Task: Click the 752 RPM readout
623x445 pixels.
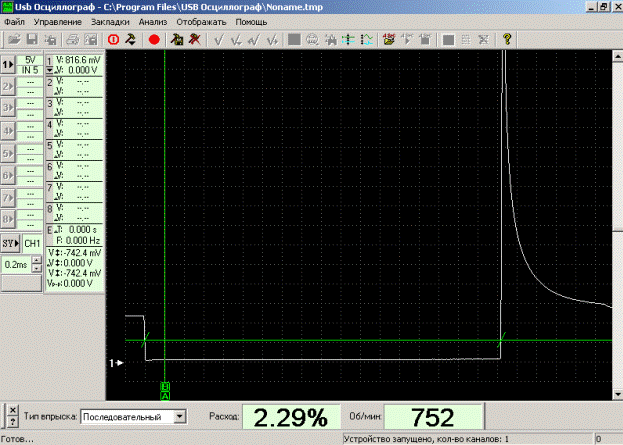Action: click(433, 417)
